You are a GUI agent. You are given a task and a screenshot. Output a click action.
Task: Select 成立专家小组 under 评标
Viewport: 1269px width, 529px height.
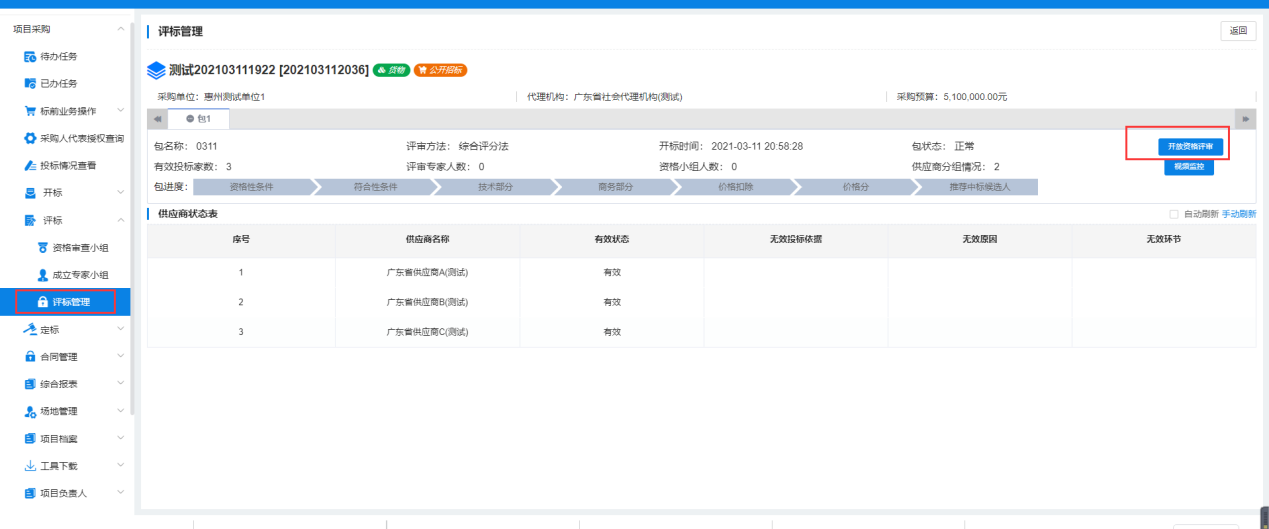pos(80,274)
